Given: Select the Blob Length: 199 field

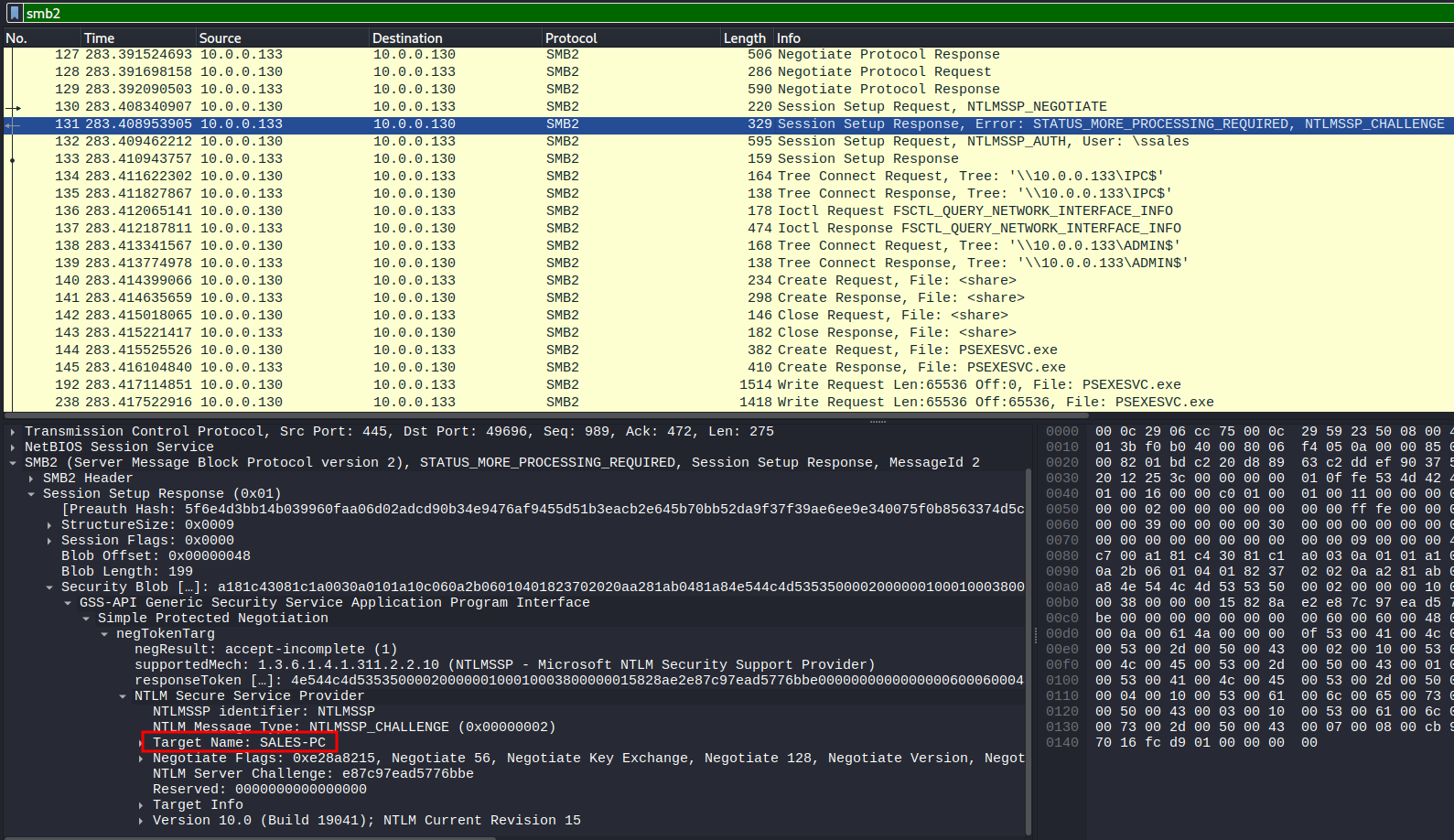Looking at the screenshot, I should [x=127, y=572].
